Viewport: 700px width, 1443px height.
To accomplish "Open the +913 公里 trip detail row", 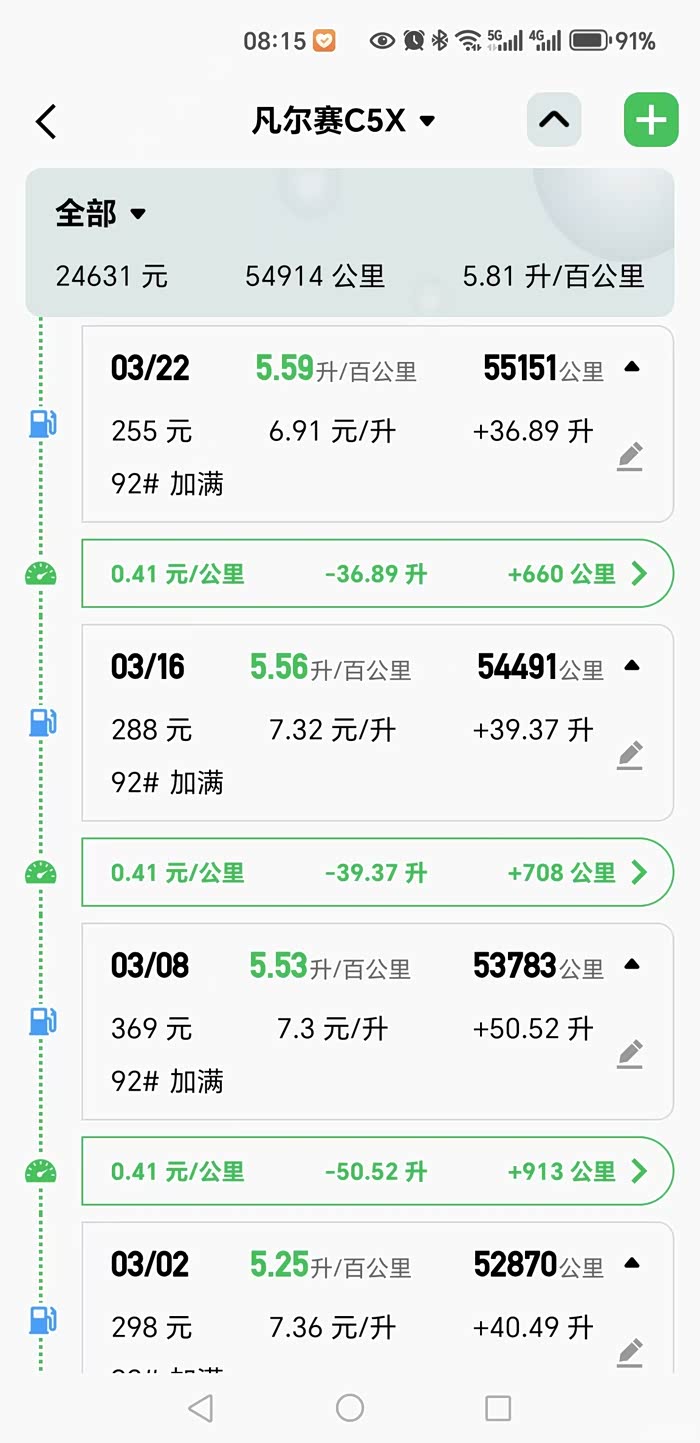I will [x=377, y=1171].
